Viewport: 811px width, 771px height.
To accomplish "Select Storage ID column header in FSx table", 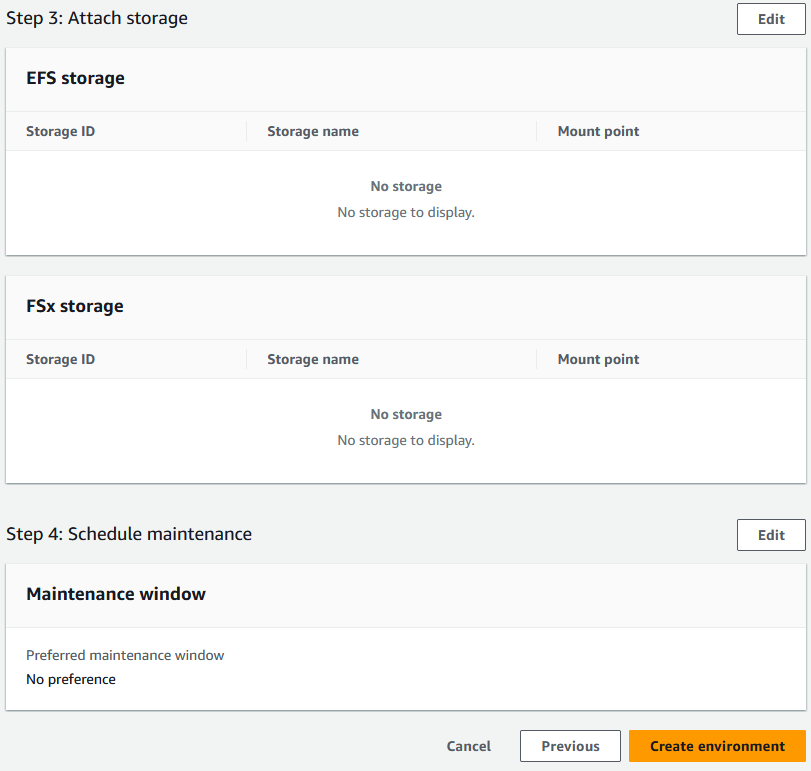I will 61,359.
